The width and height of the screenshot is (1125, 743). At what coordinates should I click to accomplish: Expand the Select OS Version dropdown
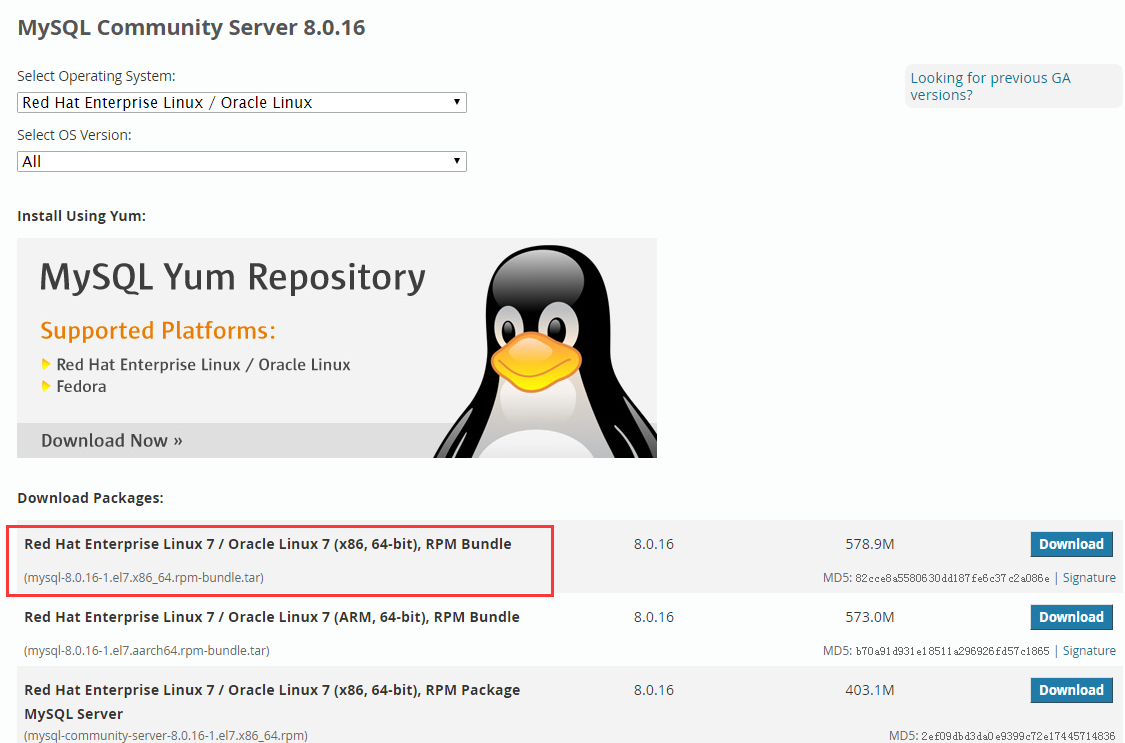click(241, 161)
